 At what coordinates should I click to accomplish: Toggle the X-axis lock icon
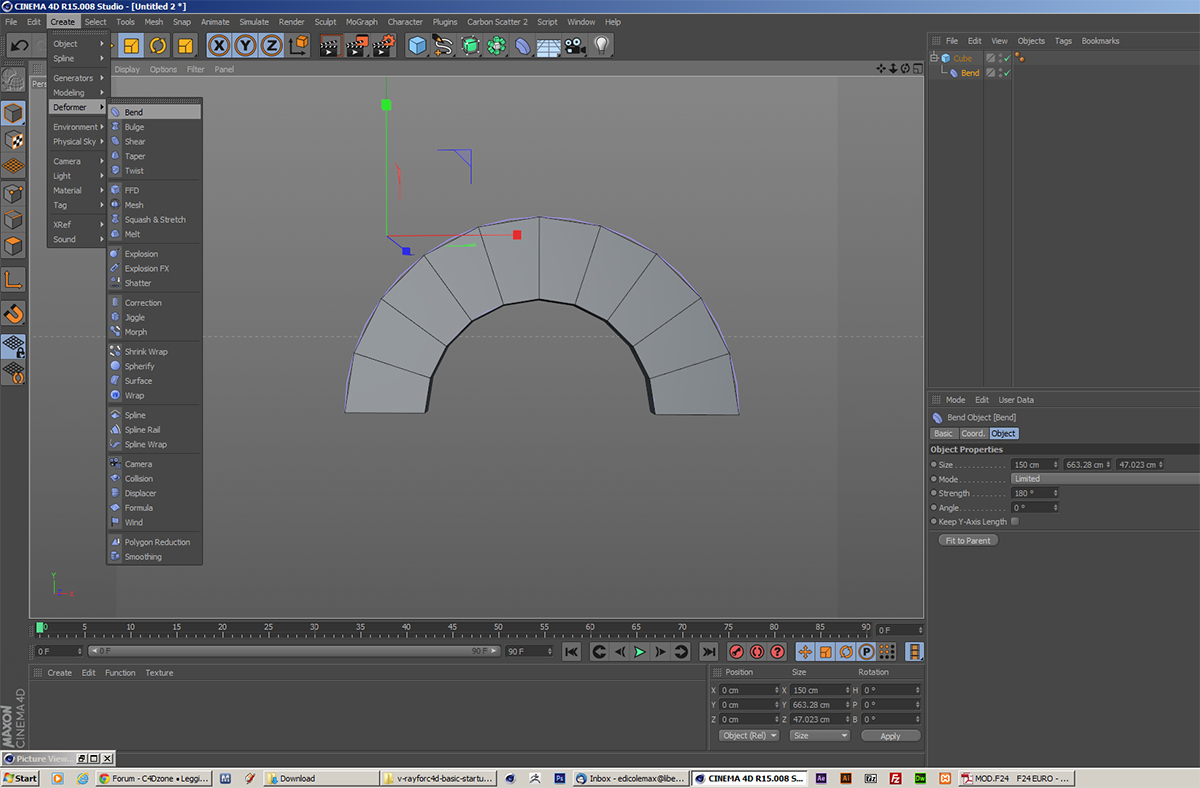(x=219, y=46)
